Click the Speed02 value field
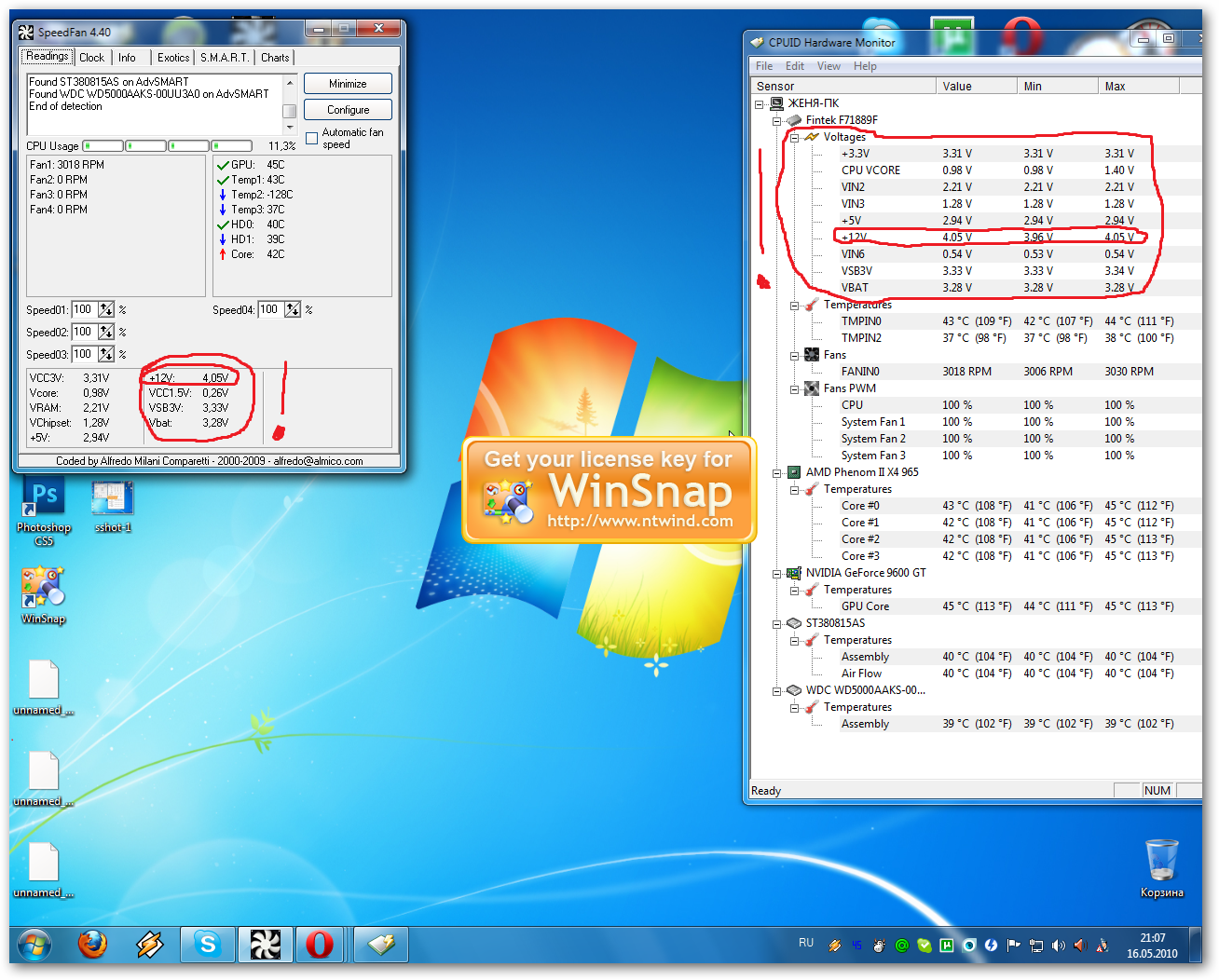1219x980 pixels. click(x=85, y=332)
